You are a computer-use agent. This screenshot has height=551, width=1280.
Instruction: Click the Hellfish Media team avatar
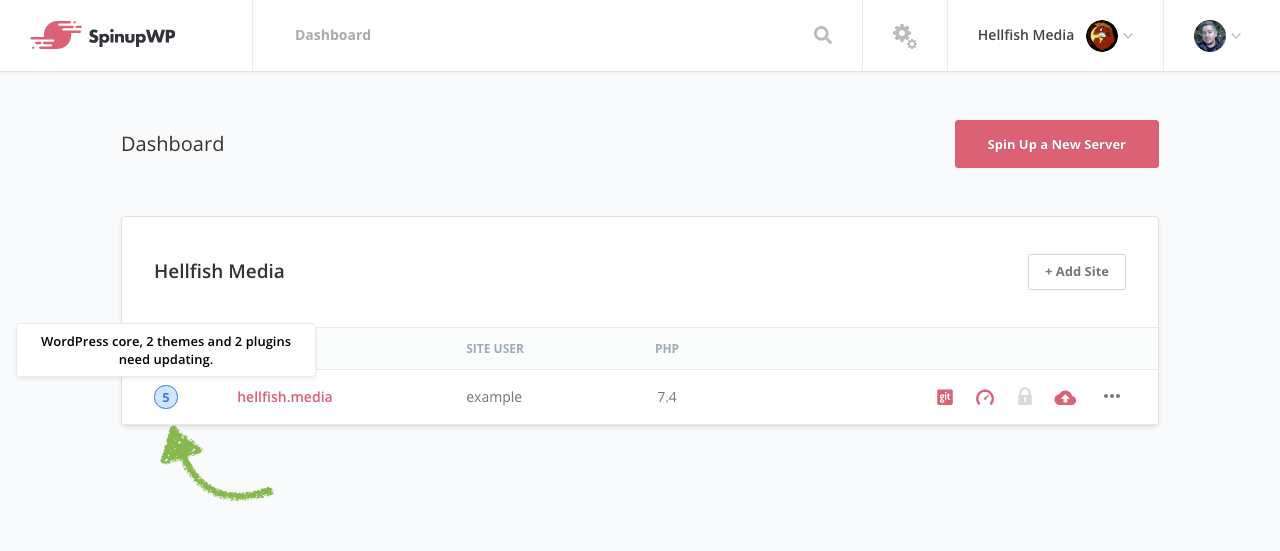click(x=1102, y=36)
